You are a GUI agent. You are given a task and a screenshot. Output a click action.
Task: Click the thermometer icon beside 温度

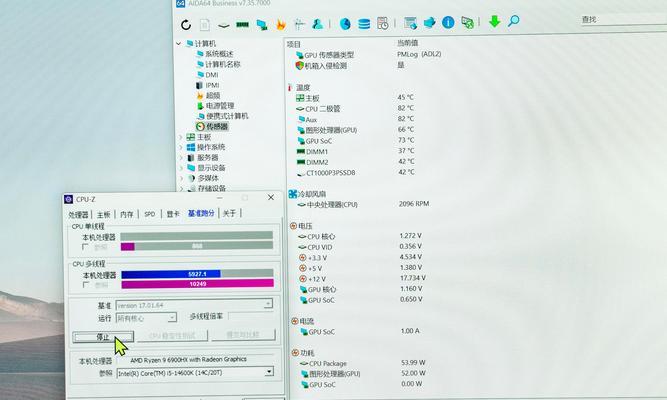tap(290, 88)
